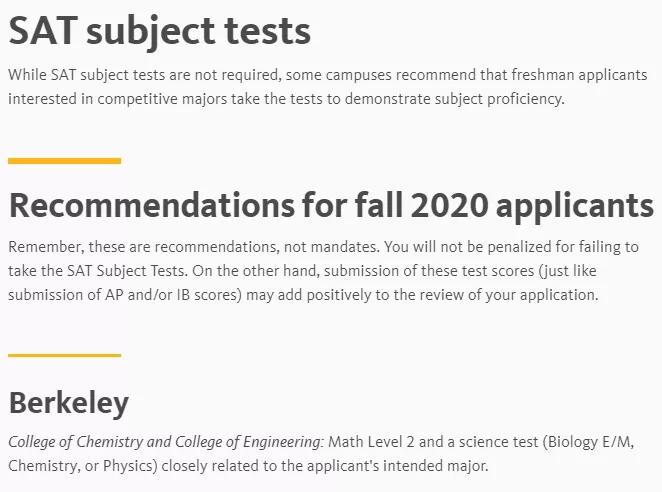662x492 pixels.
Task: Click the "Berkeley" campus heading
Action: point(68,402)
